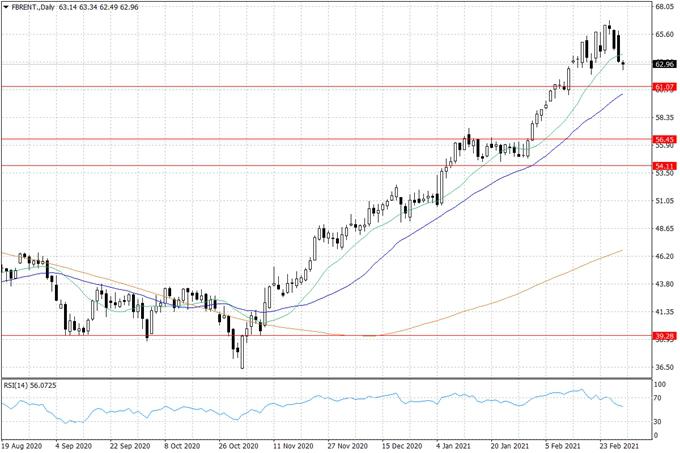Click the 68.05 price axis label
680x453 pixels.
(665, 7)
